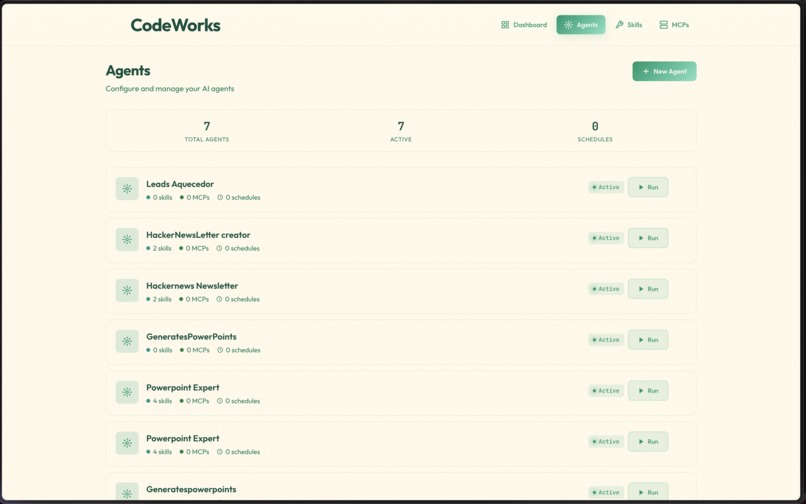Run the Leads Aquecedor agent
The image size is (806, 504).
tap(648, 187)
